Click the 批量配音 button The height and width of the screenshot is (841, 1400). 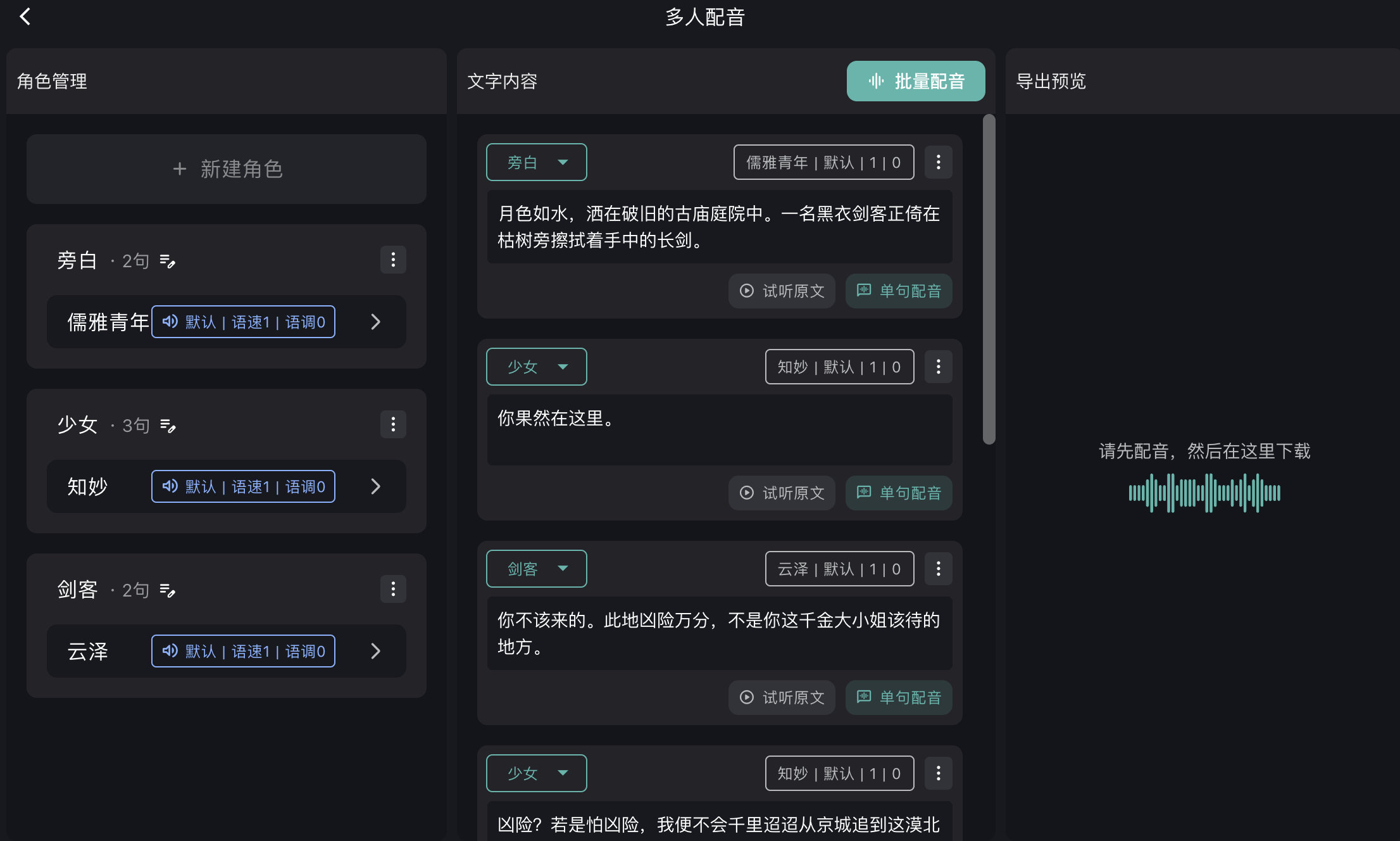coord(915,81)
